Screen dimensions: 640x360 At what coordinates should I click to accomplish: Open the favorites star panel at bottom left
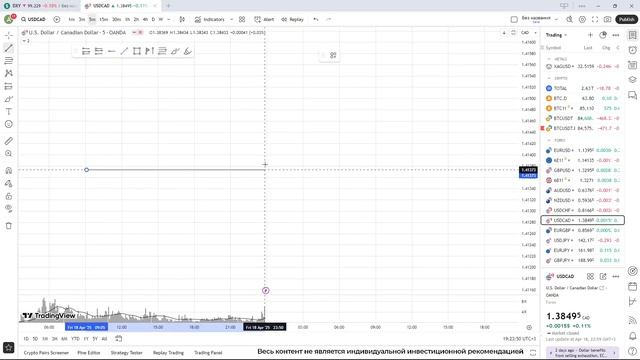tap(9, 347)
